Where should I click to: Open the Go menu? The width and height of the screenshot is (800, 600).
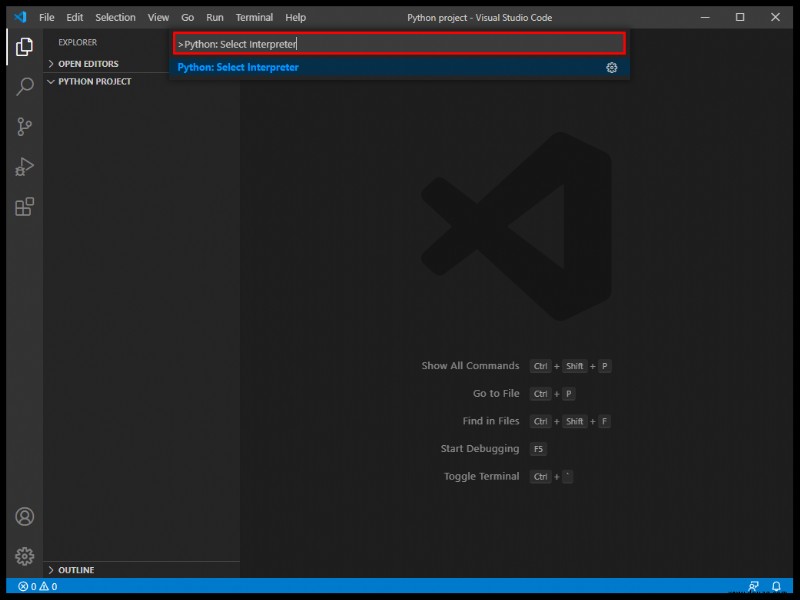pos(187,17)
